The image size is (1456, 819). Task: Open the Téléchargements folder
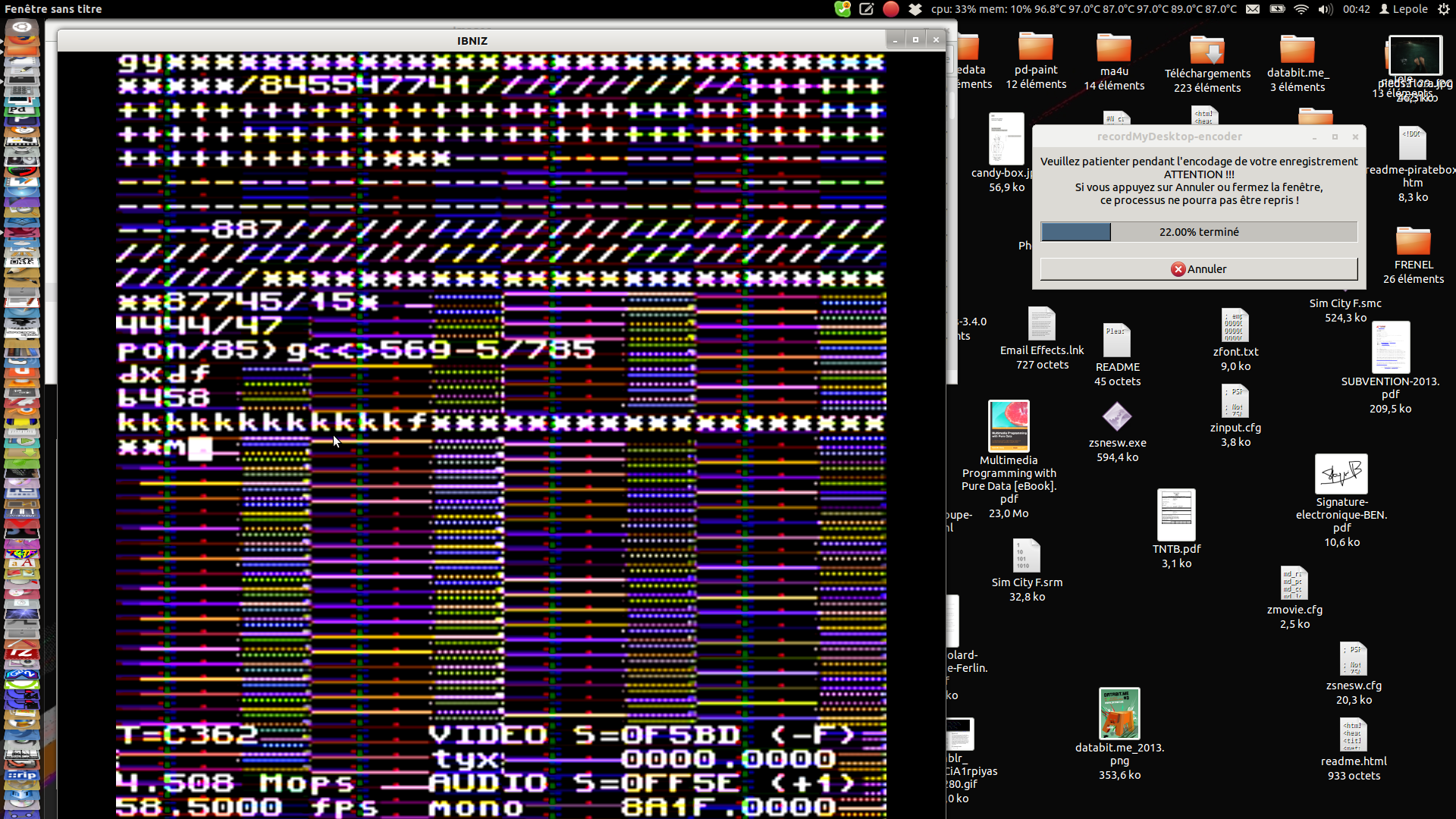click(x=1207, y=52)
